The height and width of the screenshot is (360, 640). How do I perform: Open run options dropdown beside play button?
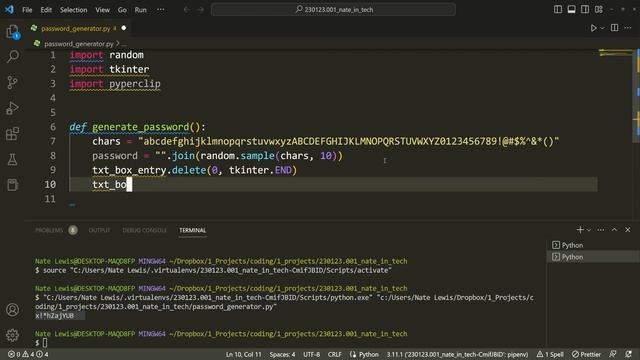click(x=602, y=28)
